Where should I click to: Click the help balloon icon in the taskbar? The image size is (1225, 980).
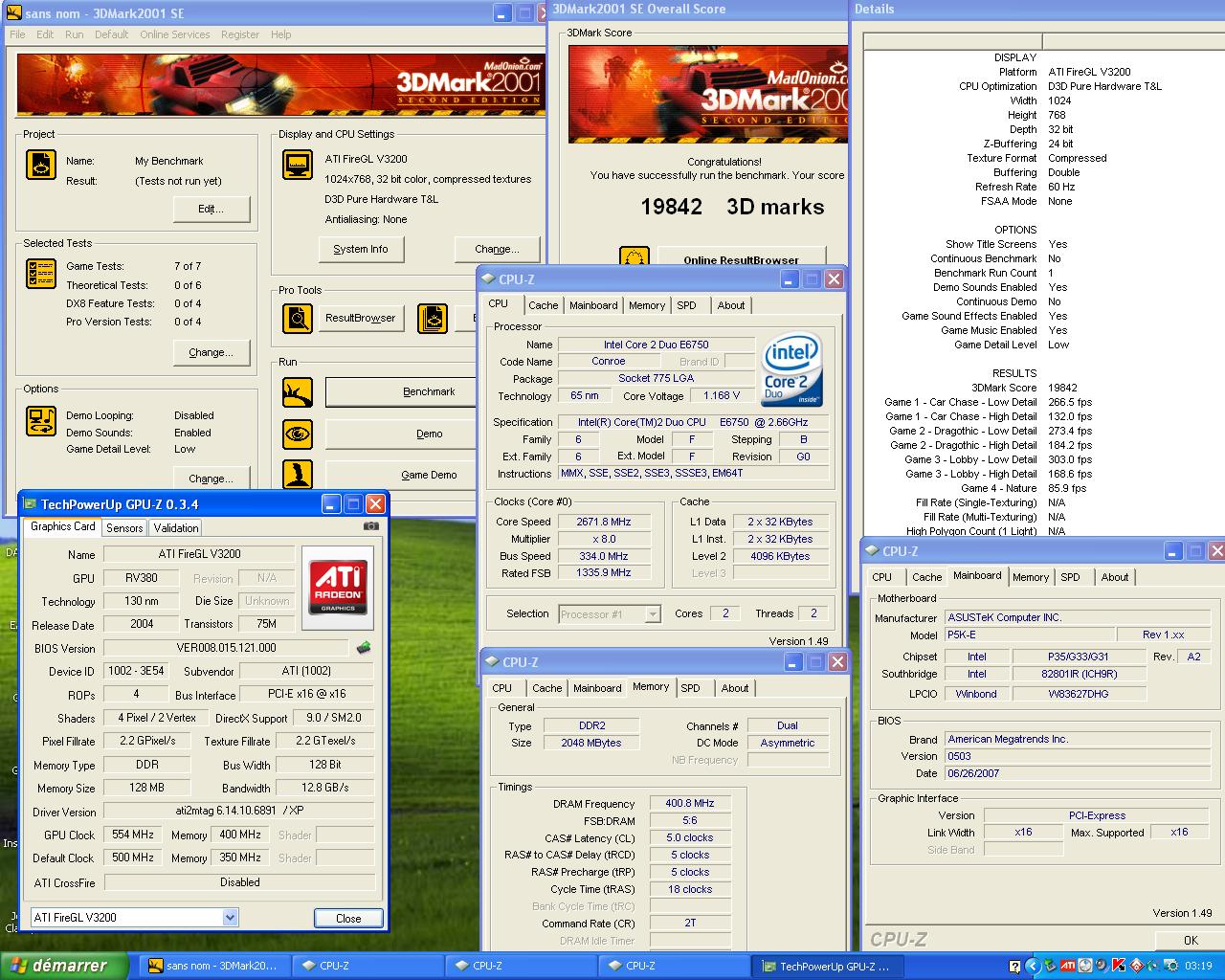(x=1014, y=966)
